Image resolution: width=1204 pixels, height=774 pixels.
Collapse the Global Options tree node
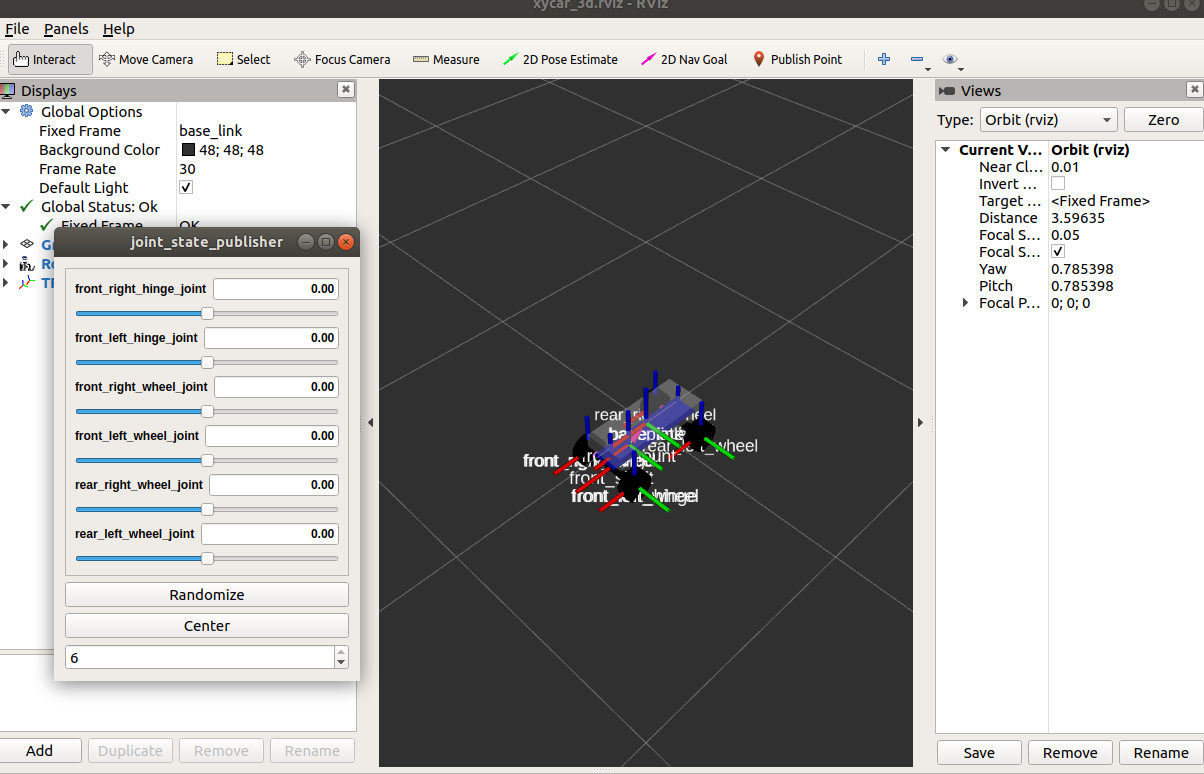point(7,111)
